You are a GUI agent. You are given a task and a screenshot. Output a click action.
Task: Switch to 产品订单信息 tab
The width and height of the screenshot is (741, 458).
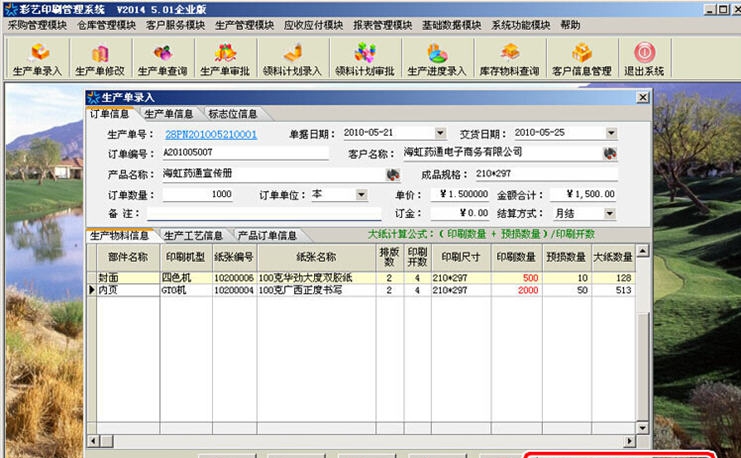(x=267, y=235)
